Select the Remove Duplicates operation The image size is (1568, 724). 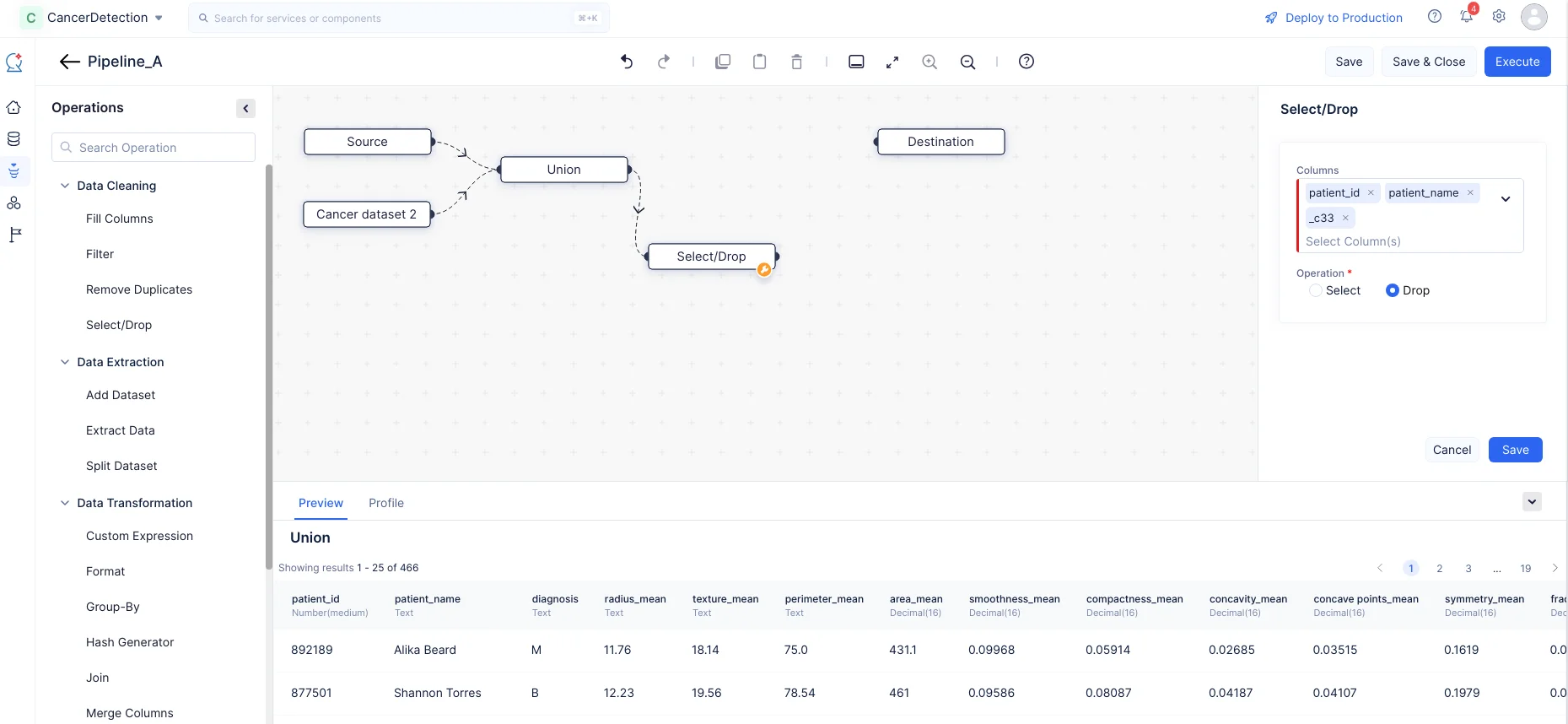click(139, 289)
